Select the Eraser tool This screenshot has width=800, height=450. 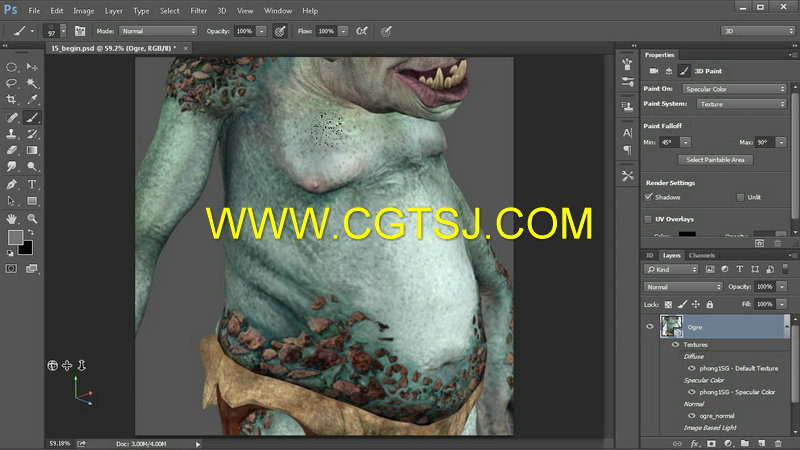coord(11,150)
